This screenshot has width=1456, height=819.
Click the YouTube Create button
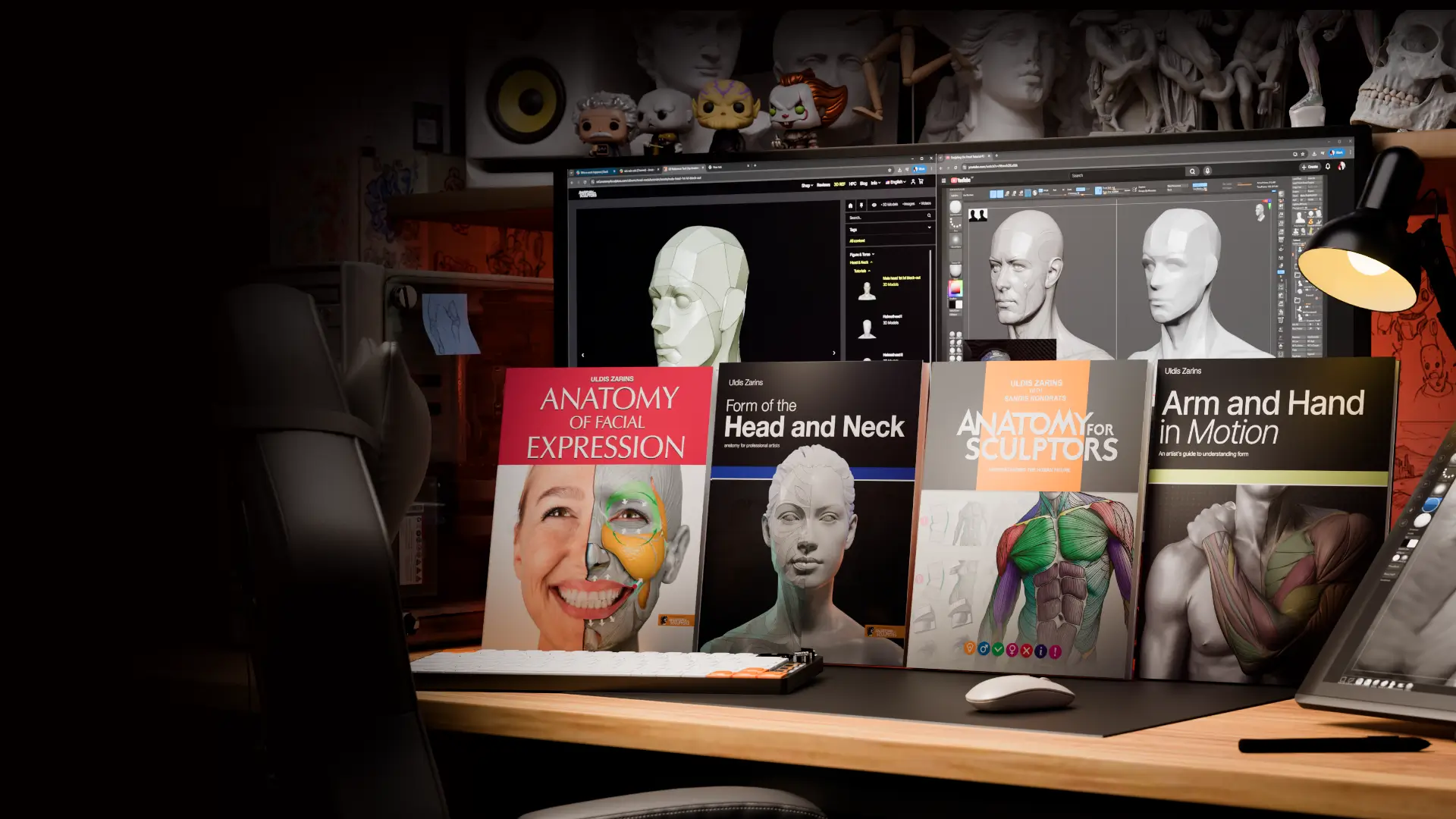(1310, 167)
